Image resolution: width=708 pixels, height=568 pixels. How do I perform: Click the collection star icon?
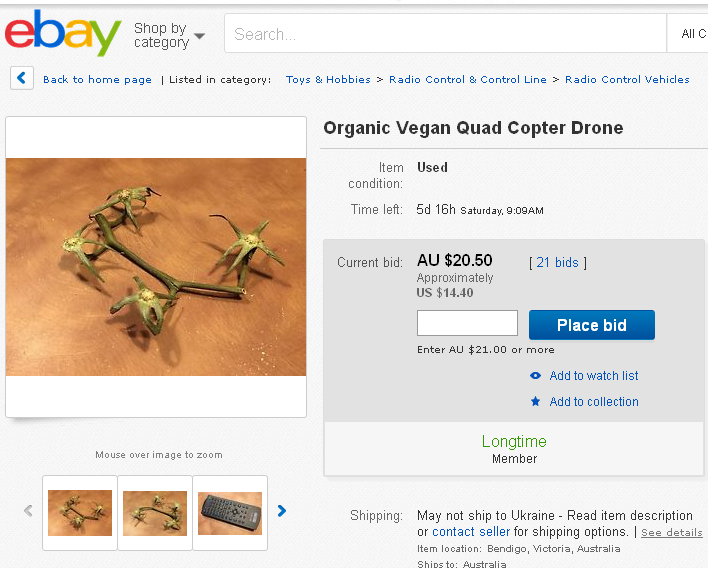coord(536,402)
